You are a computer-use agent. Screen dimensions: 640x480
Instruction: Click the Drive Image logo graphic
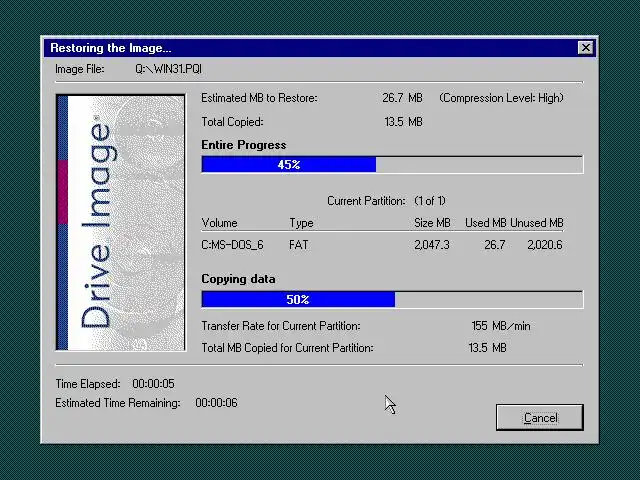(120, 222)
